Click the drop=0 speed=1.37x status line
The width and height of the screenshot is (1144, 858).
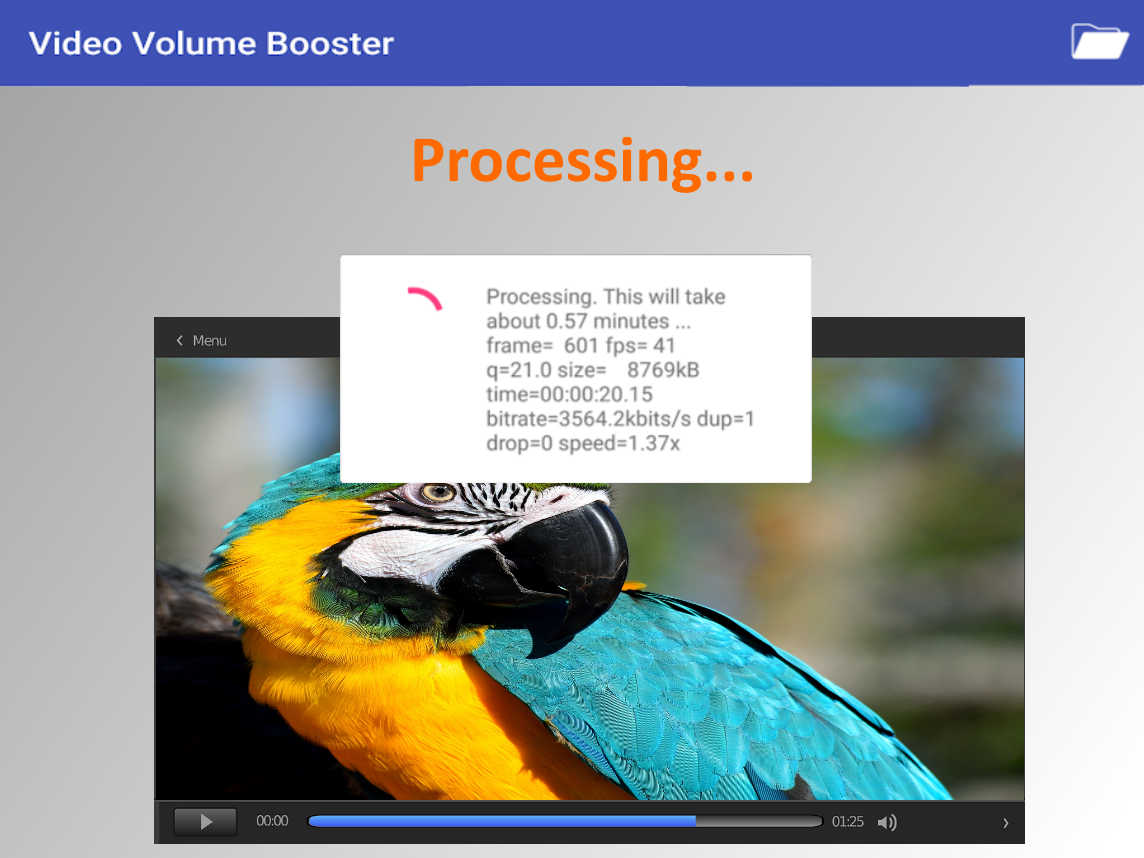click(582, 443)
